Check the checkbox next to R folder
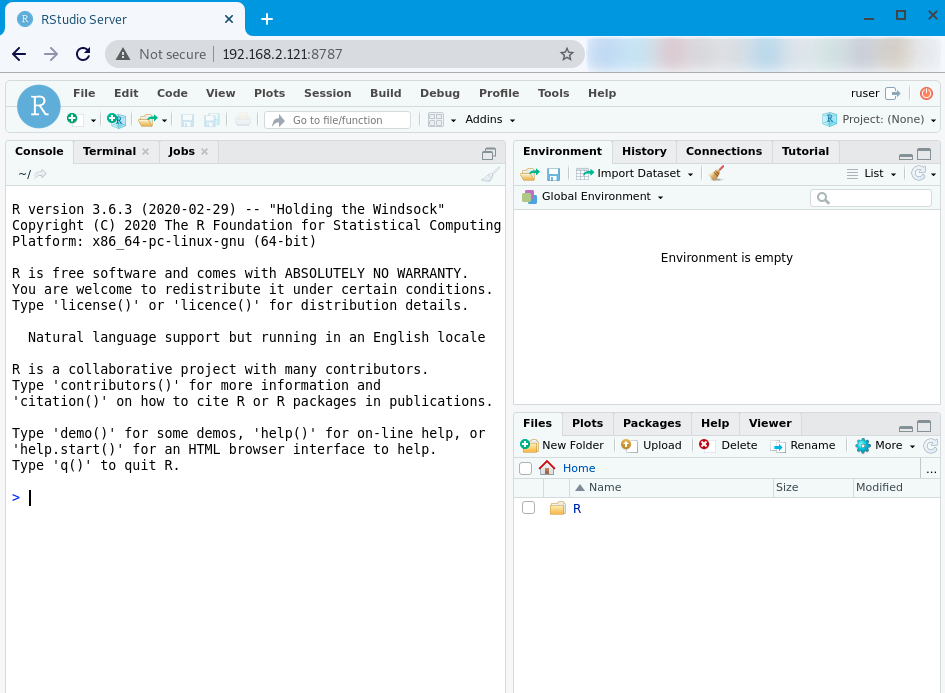 click(528, 508)
